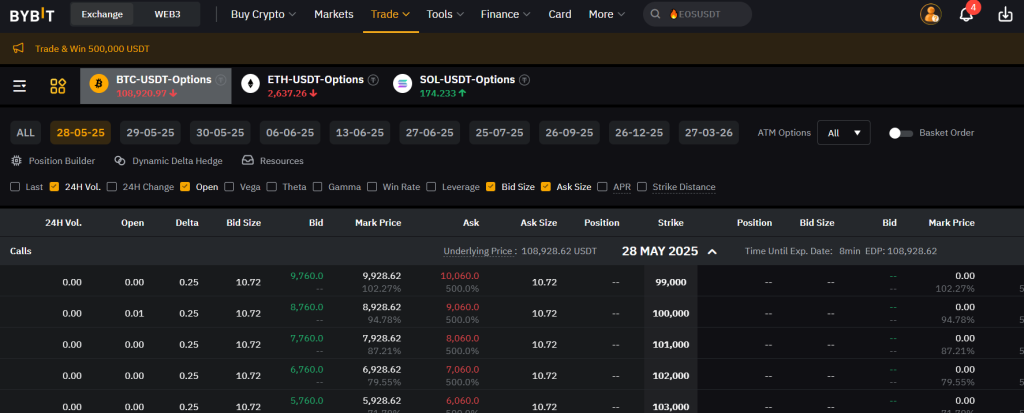The width and height of the screenshot is (1024, 413).
Task: Open the hamburger list menu icon
Action: [20, 86]
